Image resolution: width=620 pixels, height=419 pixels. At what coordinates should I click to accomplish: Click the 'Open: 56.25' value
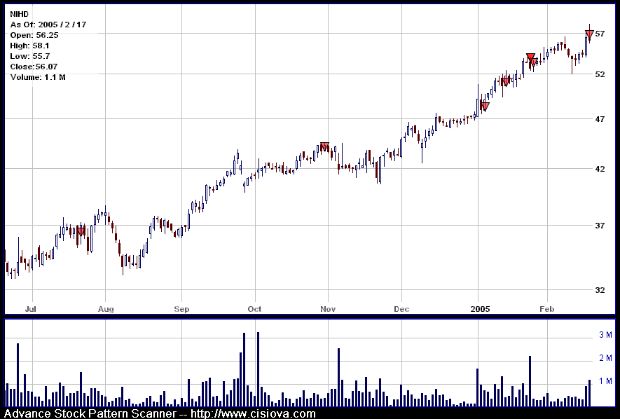point(34,35)
